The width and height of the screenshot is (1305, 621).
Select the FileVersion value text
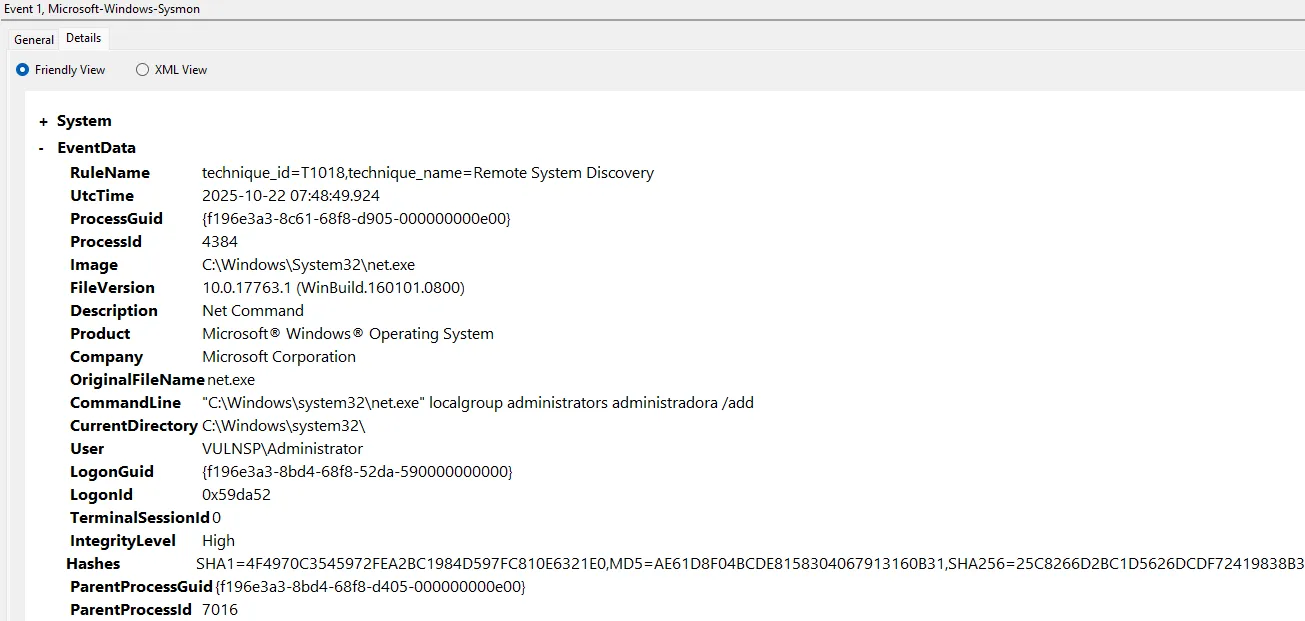[x=333, y=288]
